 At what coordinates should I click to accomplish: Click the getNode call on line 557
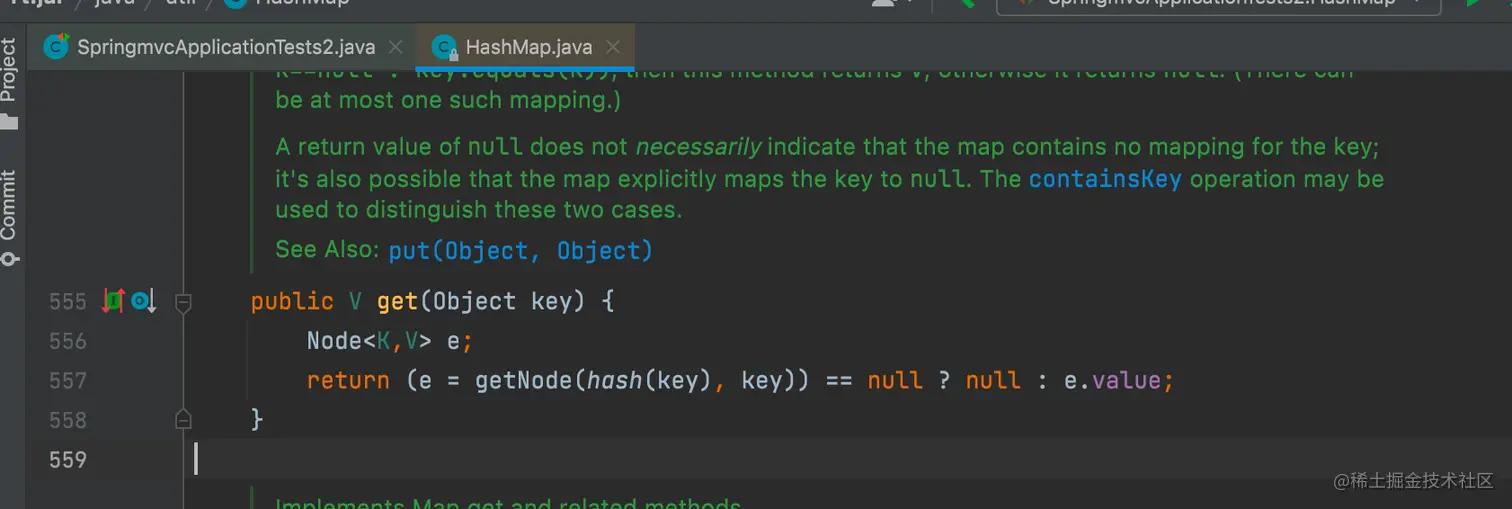pyautogui.click(x=524, y=380)
